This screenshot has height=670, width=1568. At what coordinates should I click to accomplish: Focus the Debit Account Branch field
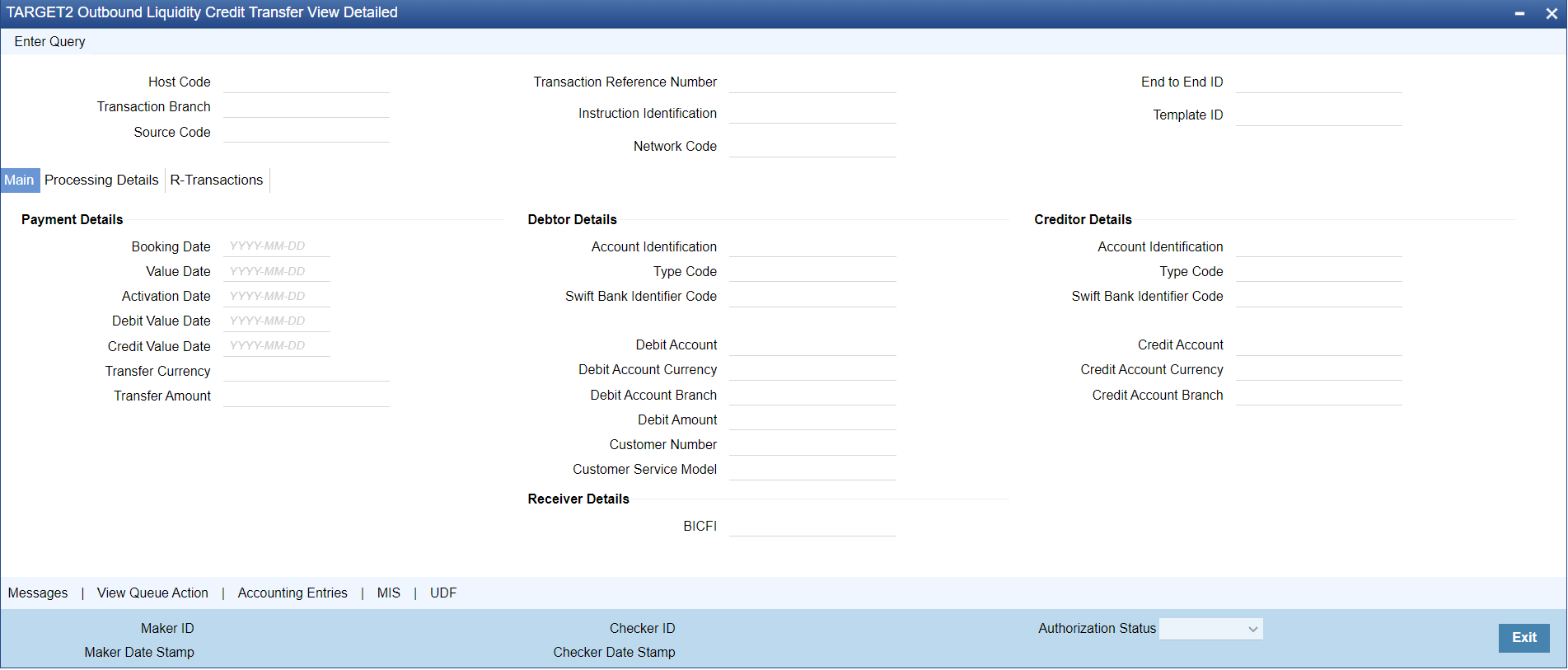click(812, 395)
